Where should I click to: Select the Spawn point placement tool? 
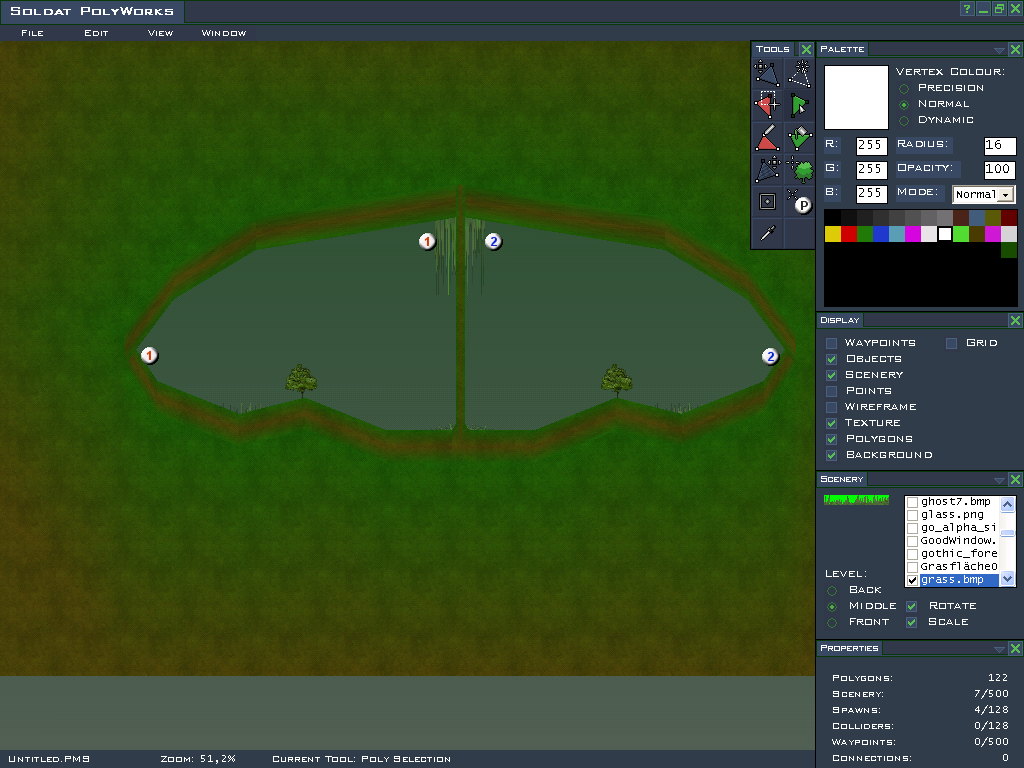[799, 202]
